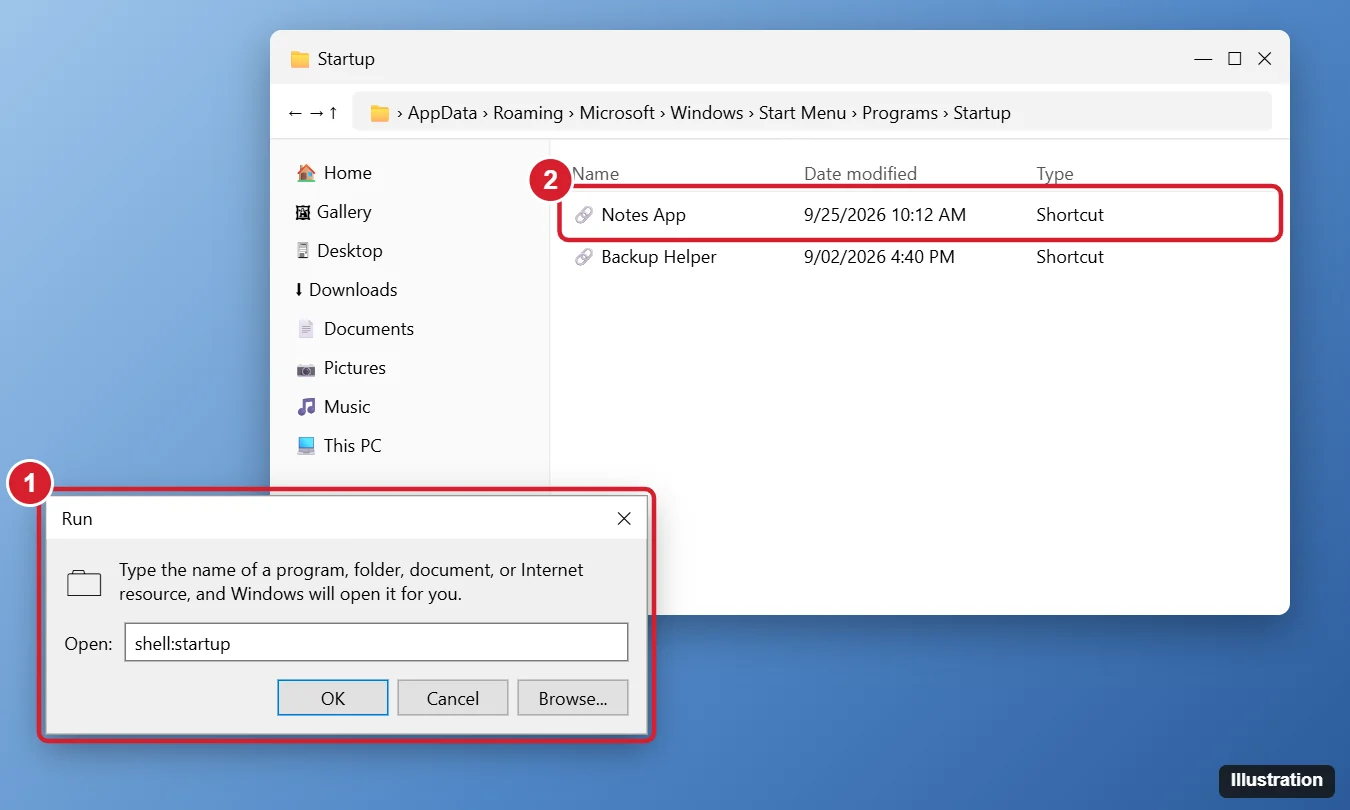The height and width of the screenshot is (810, 1350).
Task: Click the This PC computer icon
Action: coord(306,446)
